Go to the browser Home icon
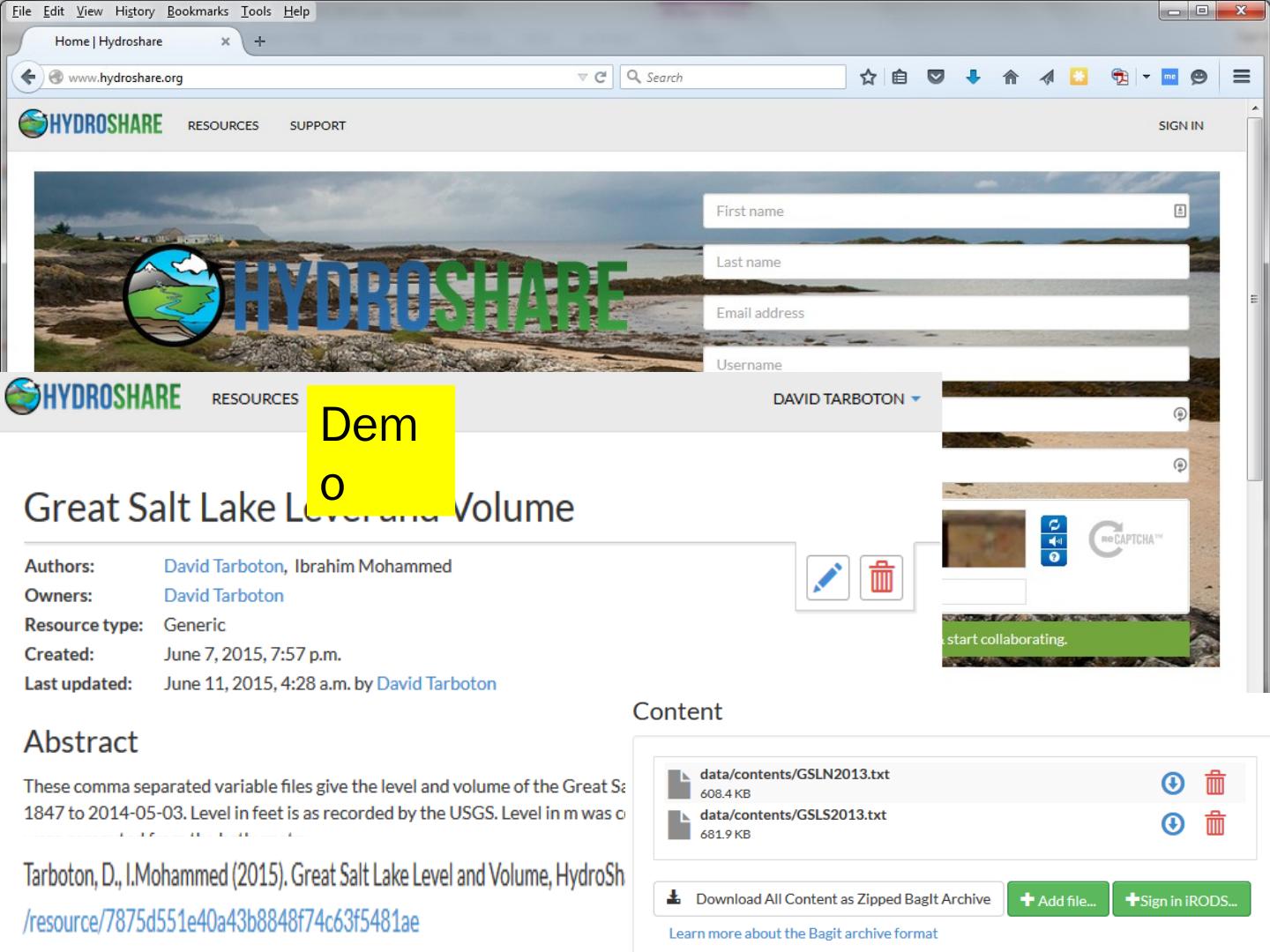The image size is (1270, 952). pos(1011,77)
